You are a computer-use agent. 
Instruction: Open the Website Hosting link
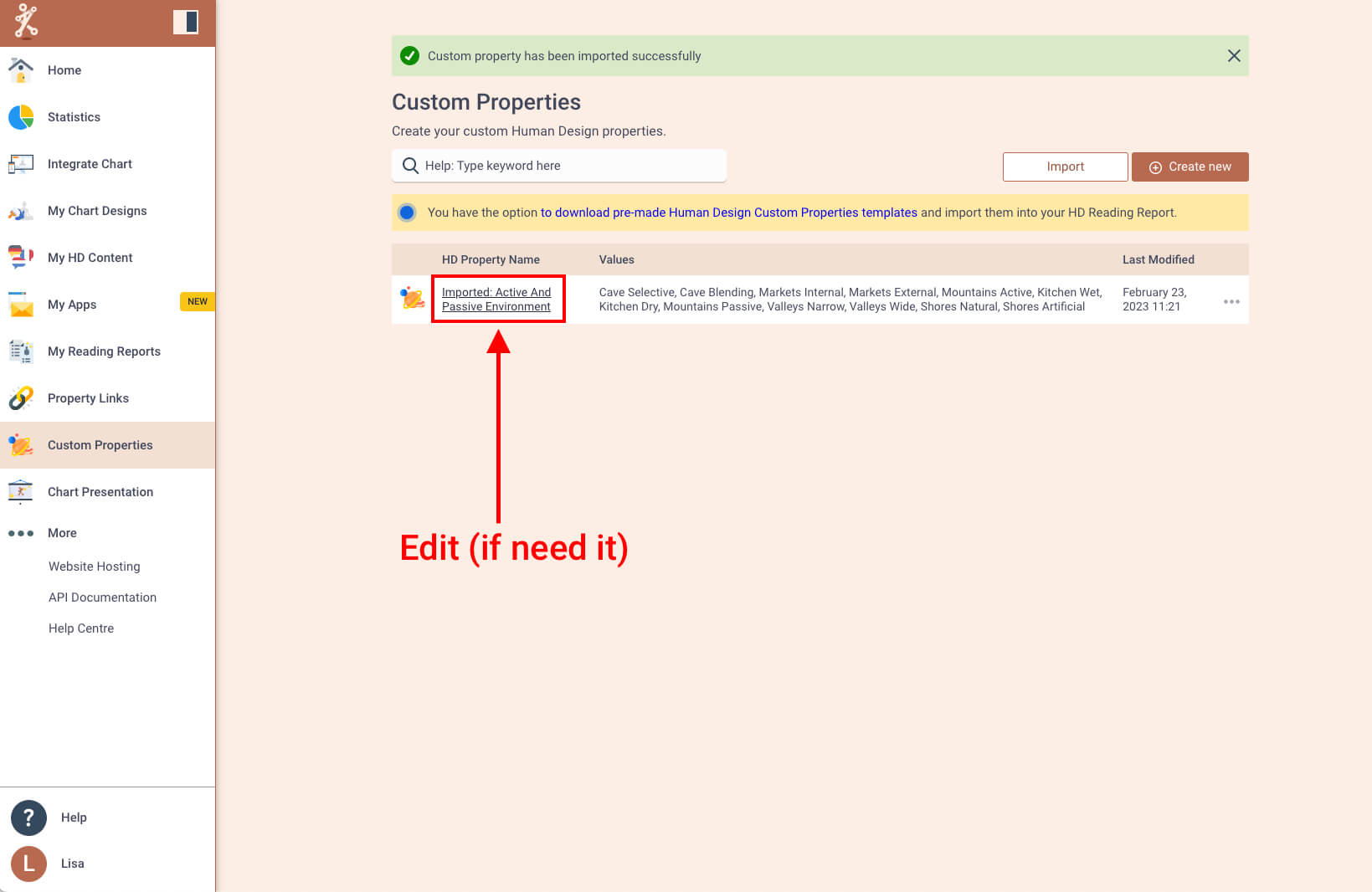94,566
